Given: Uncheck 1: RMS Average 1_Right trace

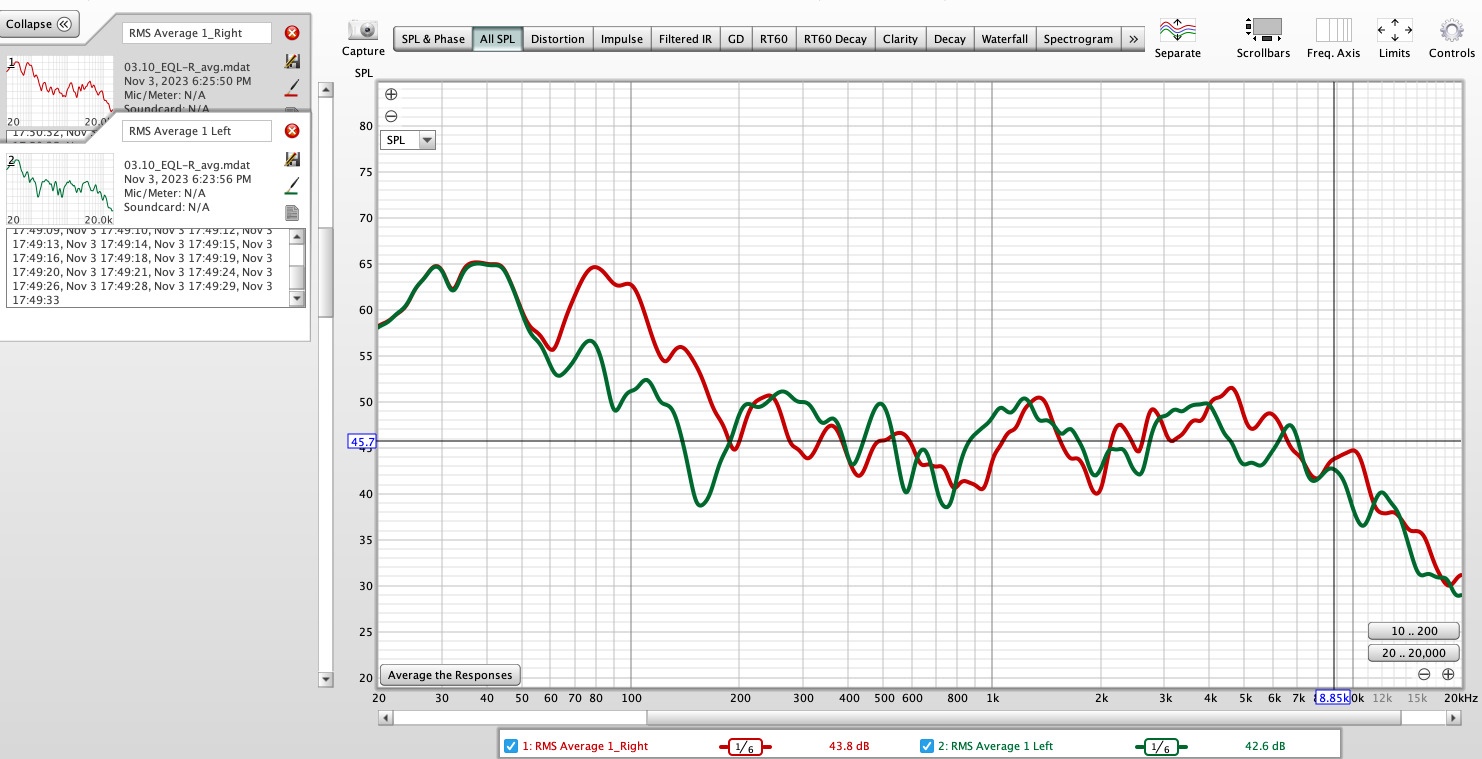Looking at the screenshot, I should point(511,746).
